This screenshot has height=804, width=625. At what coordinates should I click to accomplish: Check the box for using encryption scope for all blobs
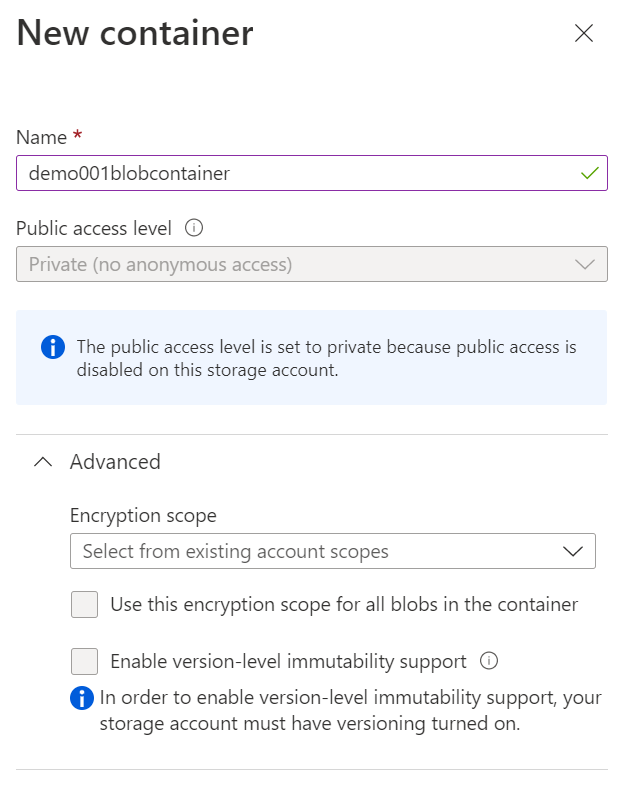(85, 605)
